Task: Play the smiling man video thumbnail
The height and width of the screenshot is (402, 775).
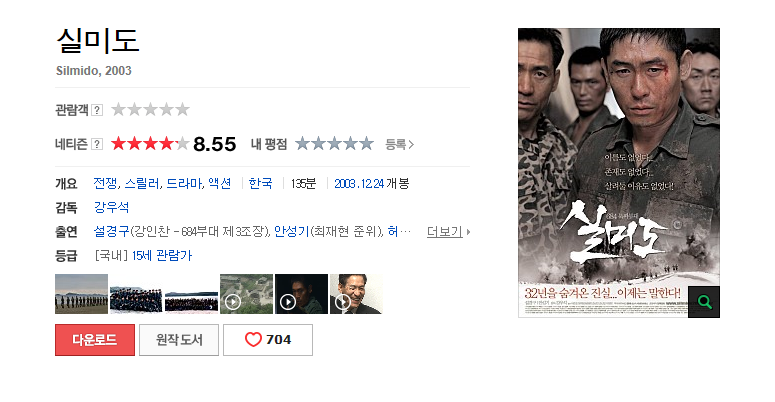Action: pos(356,294)
